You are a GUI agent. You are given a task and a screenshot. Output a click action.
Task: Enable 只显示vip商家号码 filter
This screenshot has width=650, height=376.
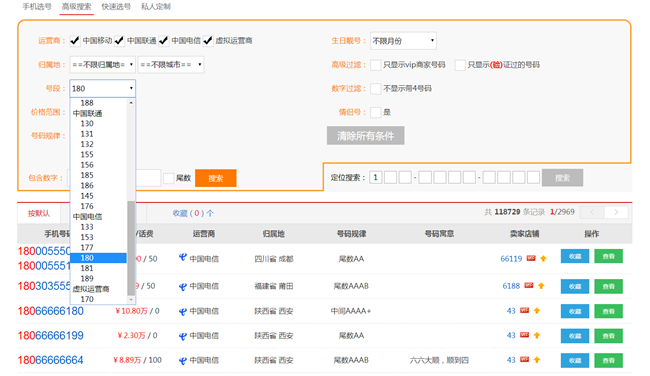click(x=376, y=65)
